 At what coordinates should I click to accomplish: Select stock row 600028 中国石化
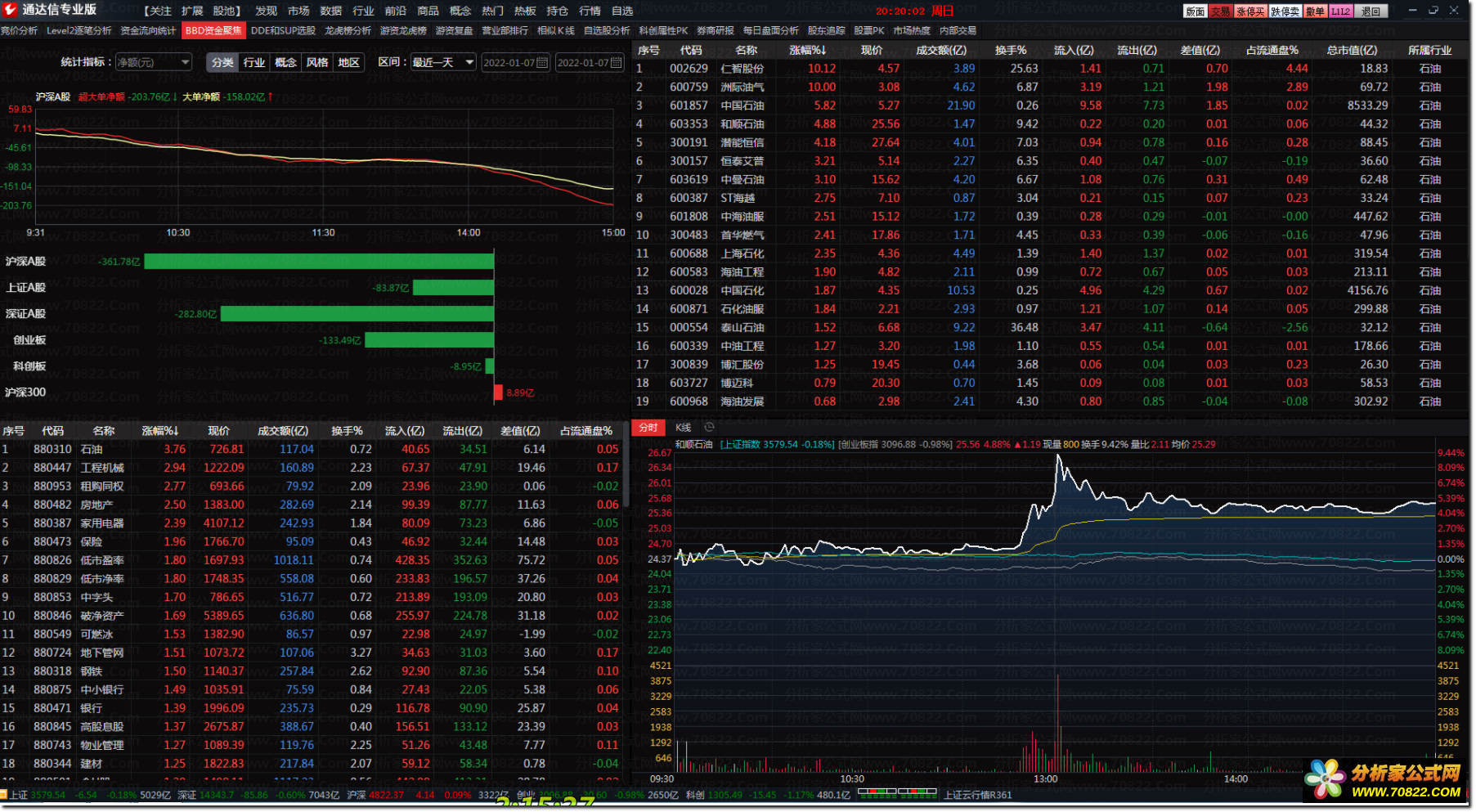click(x=1051, y=290)
